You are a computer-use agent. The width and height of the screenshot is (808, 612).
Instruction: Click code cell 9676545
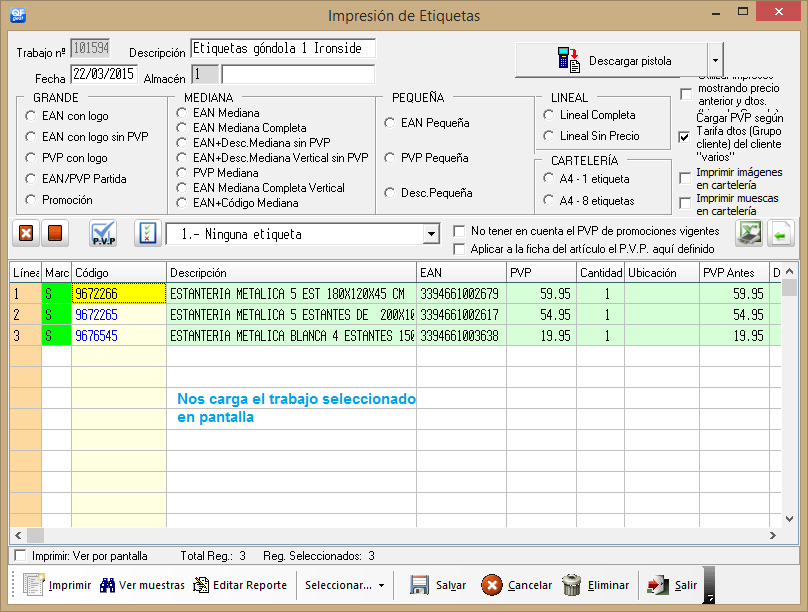(x=119, y=335)
